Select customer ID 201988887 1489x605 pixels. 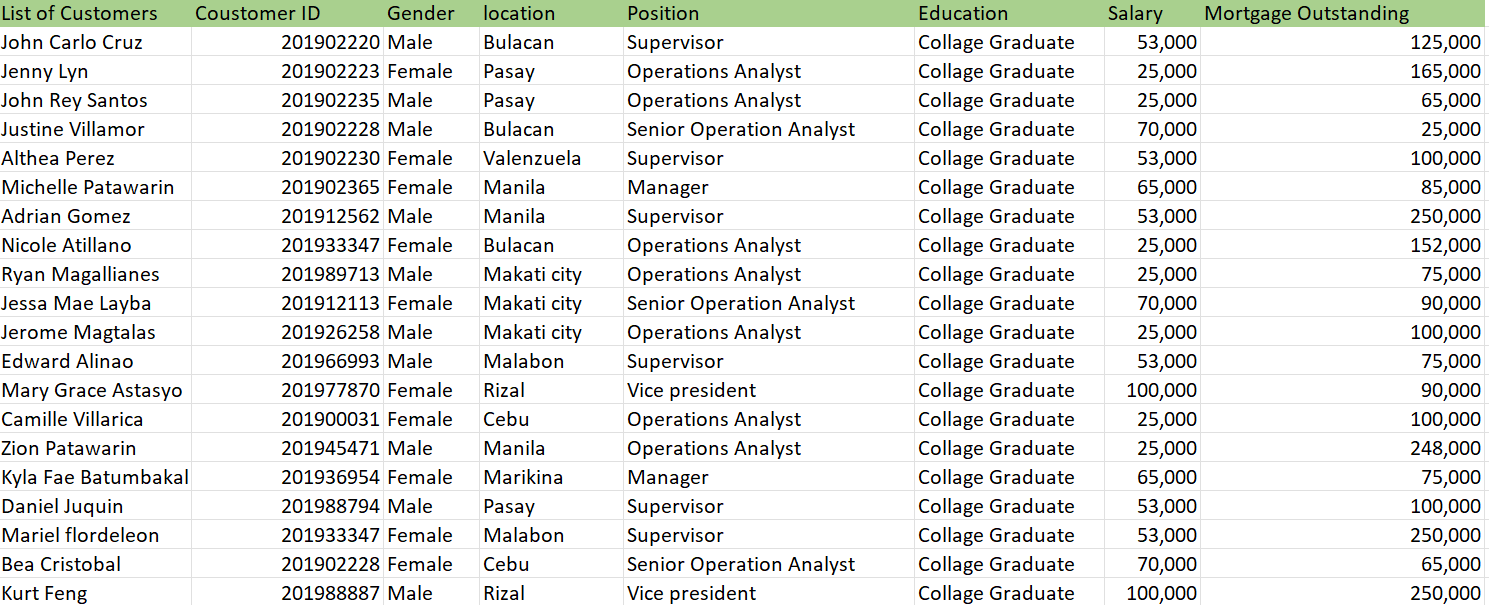click(x=287, y=592)
